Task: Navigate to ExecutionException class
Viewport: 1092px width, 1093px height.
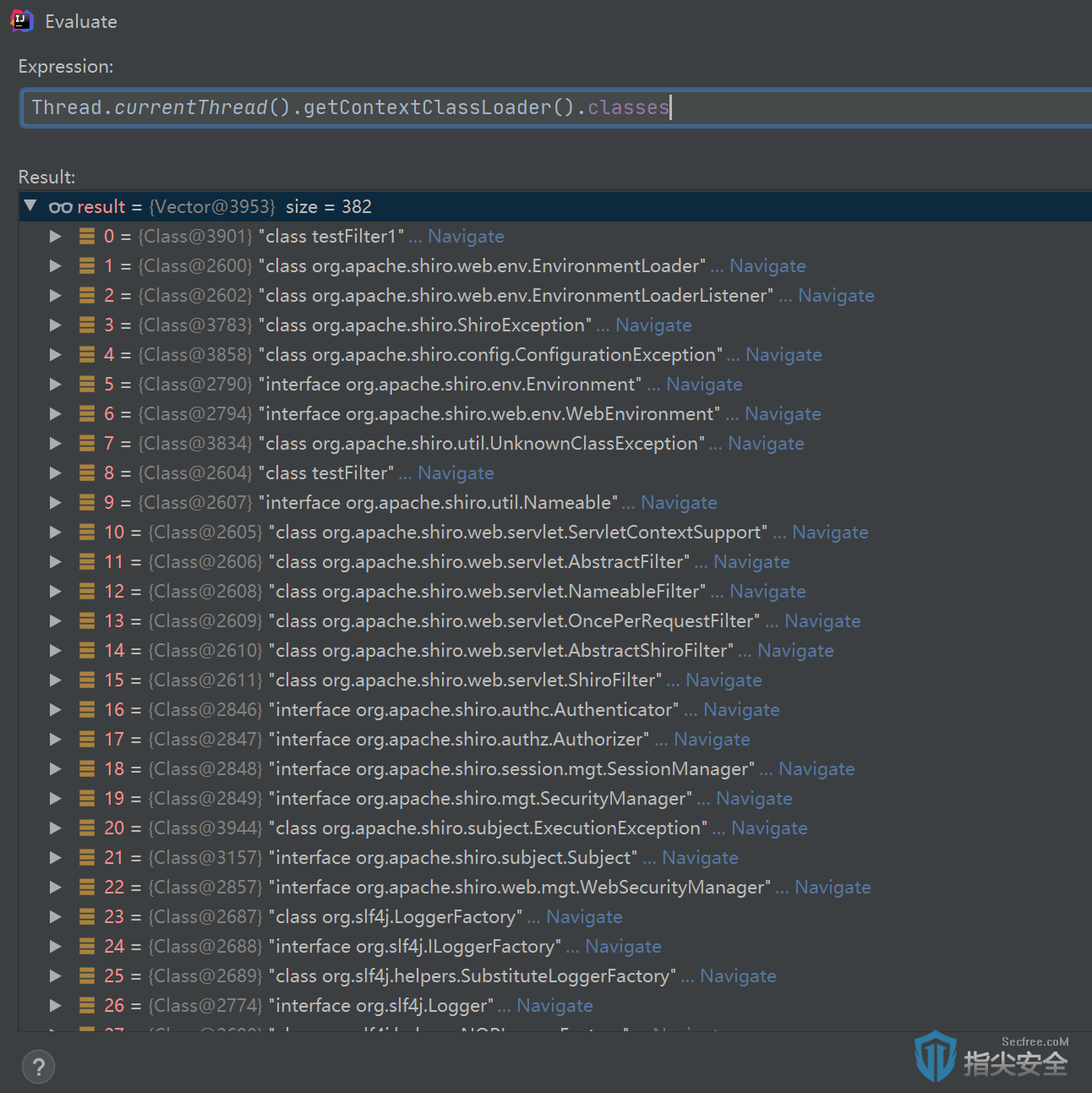Action: coord(769,828)
